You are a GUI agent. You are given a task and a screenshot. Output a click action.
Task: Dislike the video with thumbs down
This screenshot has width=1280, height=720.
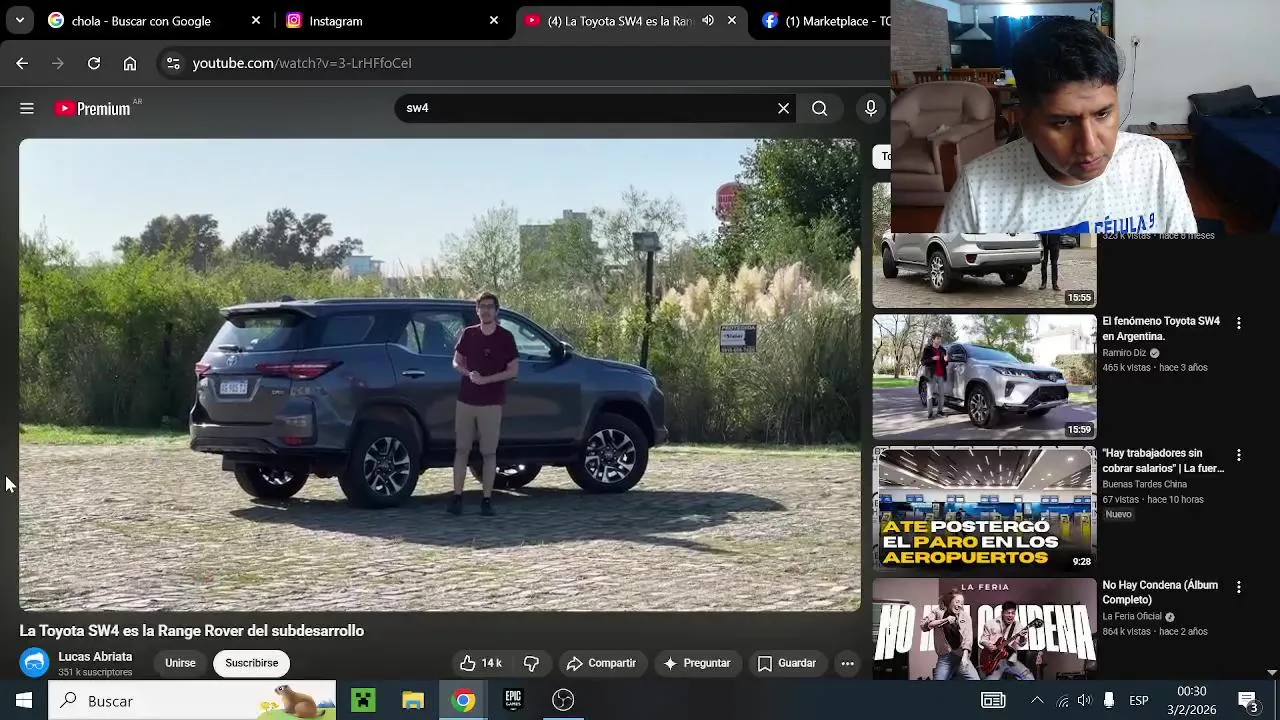point(532,663)
